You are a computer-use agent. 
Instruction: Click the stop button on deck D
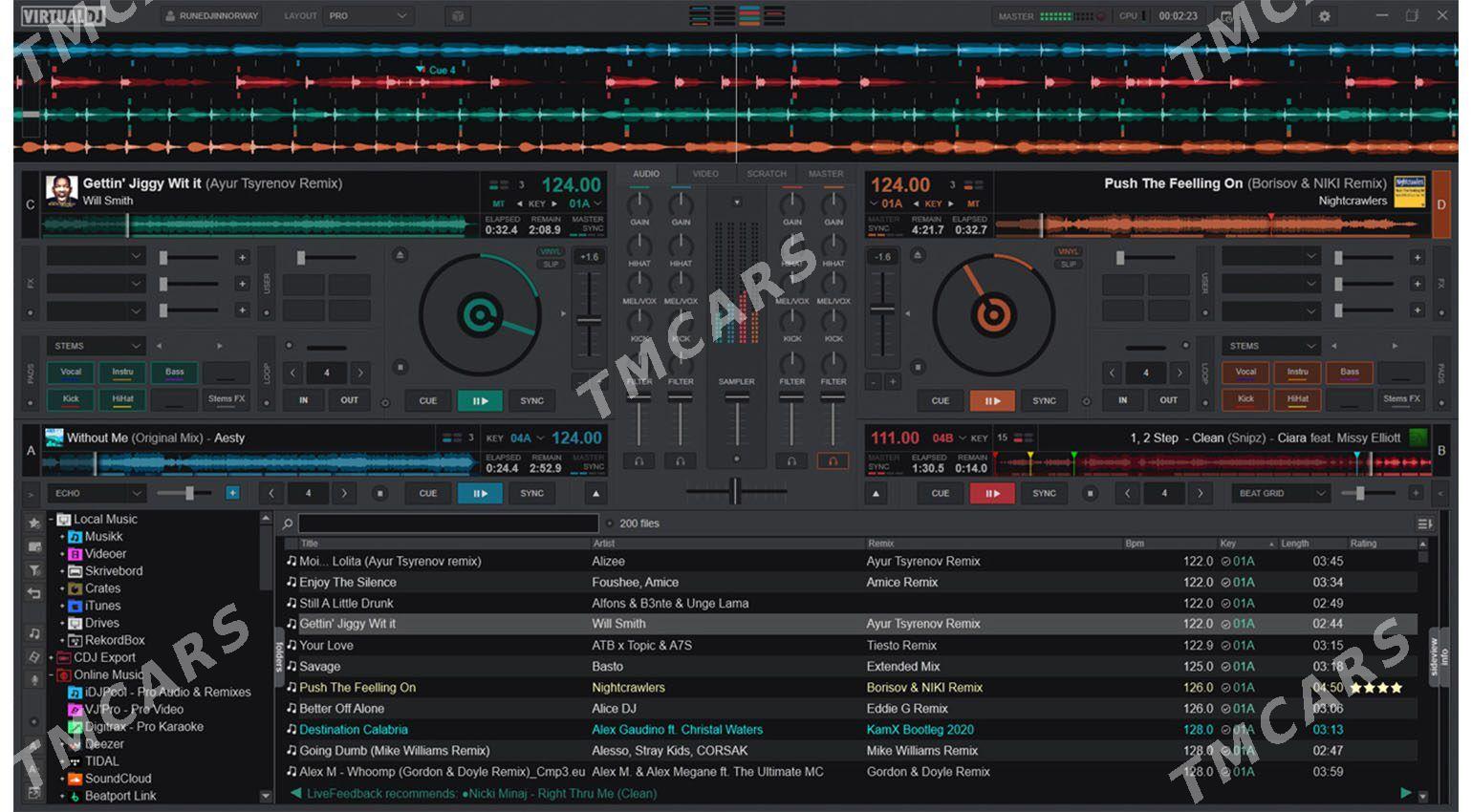(x=918, y=367)
